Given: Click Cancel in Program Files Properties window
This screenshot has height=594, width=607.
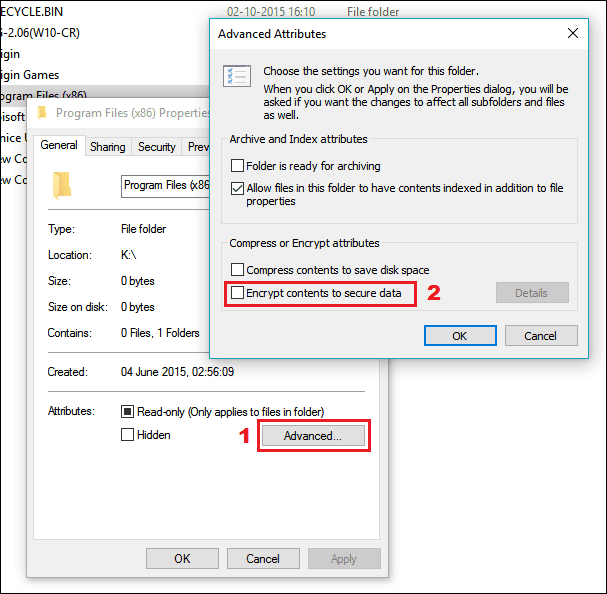Looking at the screenshot, I should (x=263, y=558).
